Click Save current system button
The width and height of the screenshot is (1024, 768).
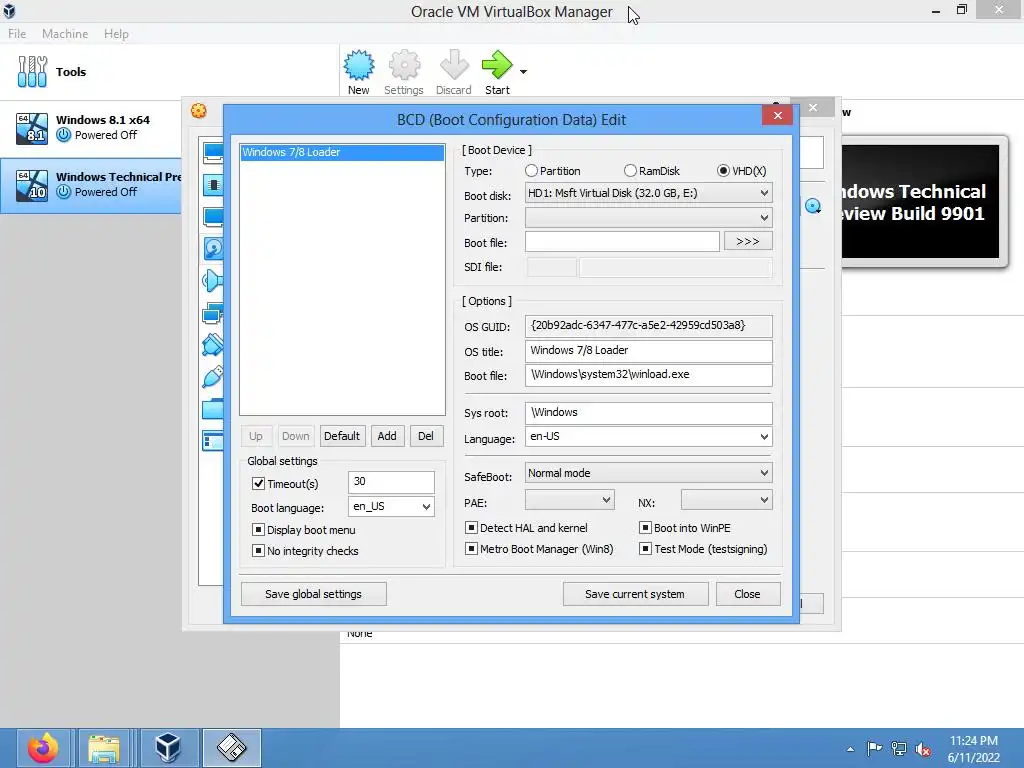tap(635, 594)
